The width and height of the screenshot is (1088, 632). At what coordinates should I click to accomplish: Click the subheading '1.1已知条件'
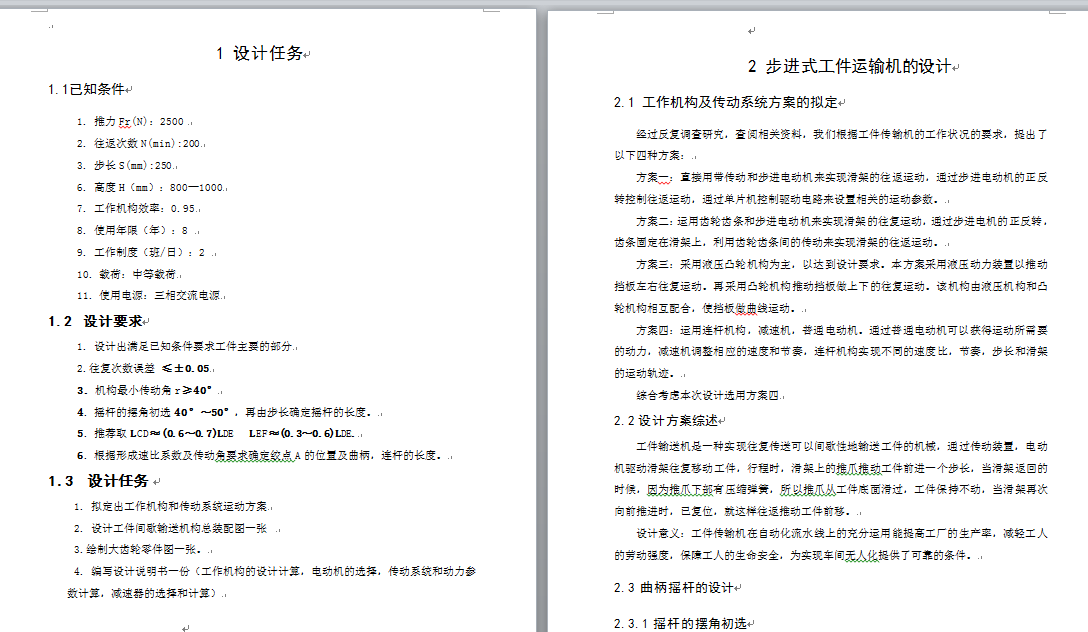coord(86,89)
